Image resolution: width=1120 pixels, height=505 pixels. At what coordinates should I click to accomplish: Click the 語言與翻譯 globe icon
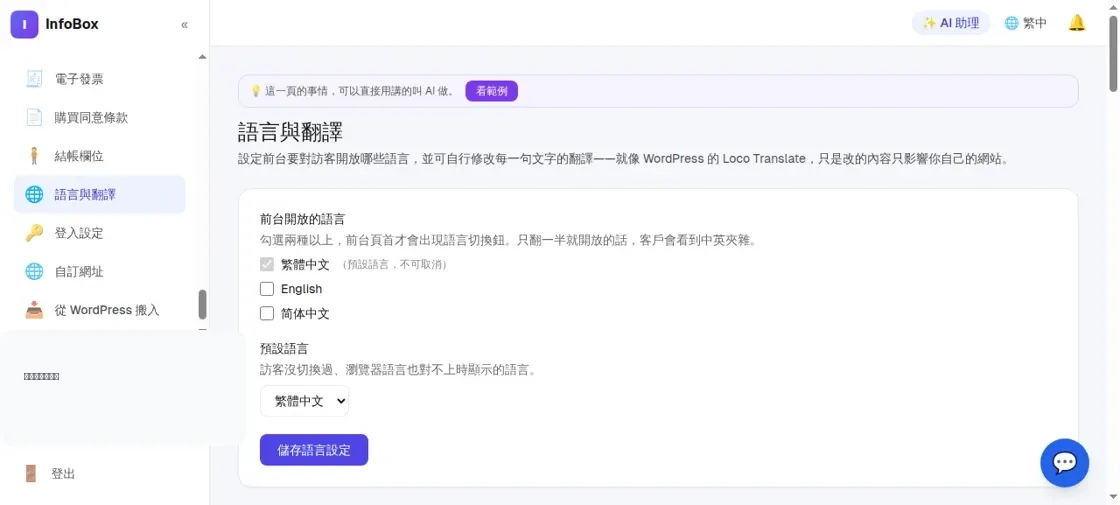click(x=34, y=194)
